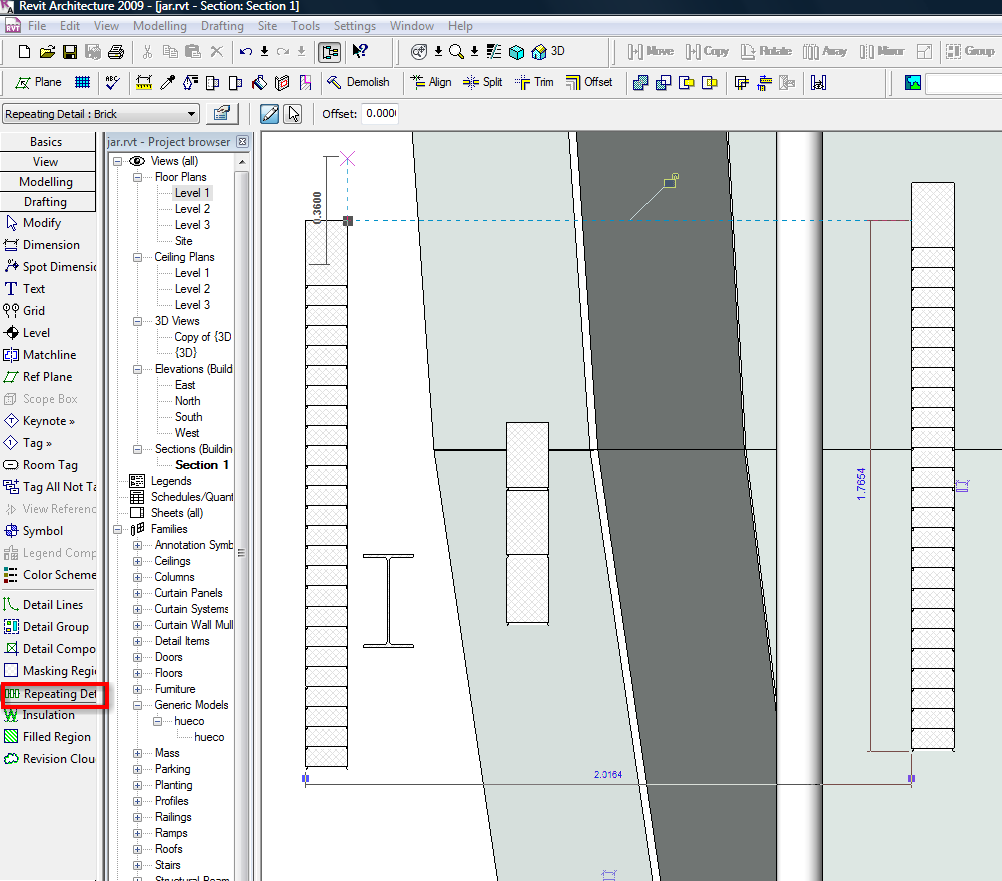Open the default 3D view
The height and width of the screenshot is (881, 1002).
[x=548, y=51]
